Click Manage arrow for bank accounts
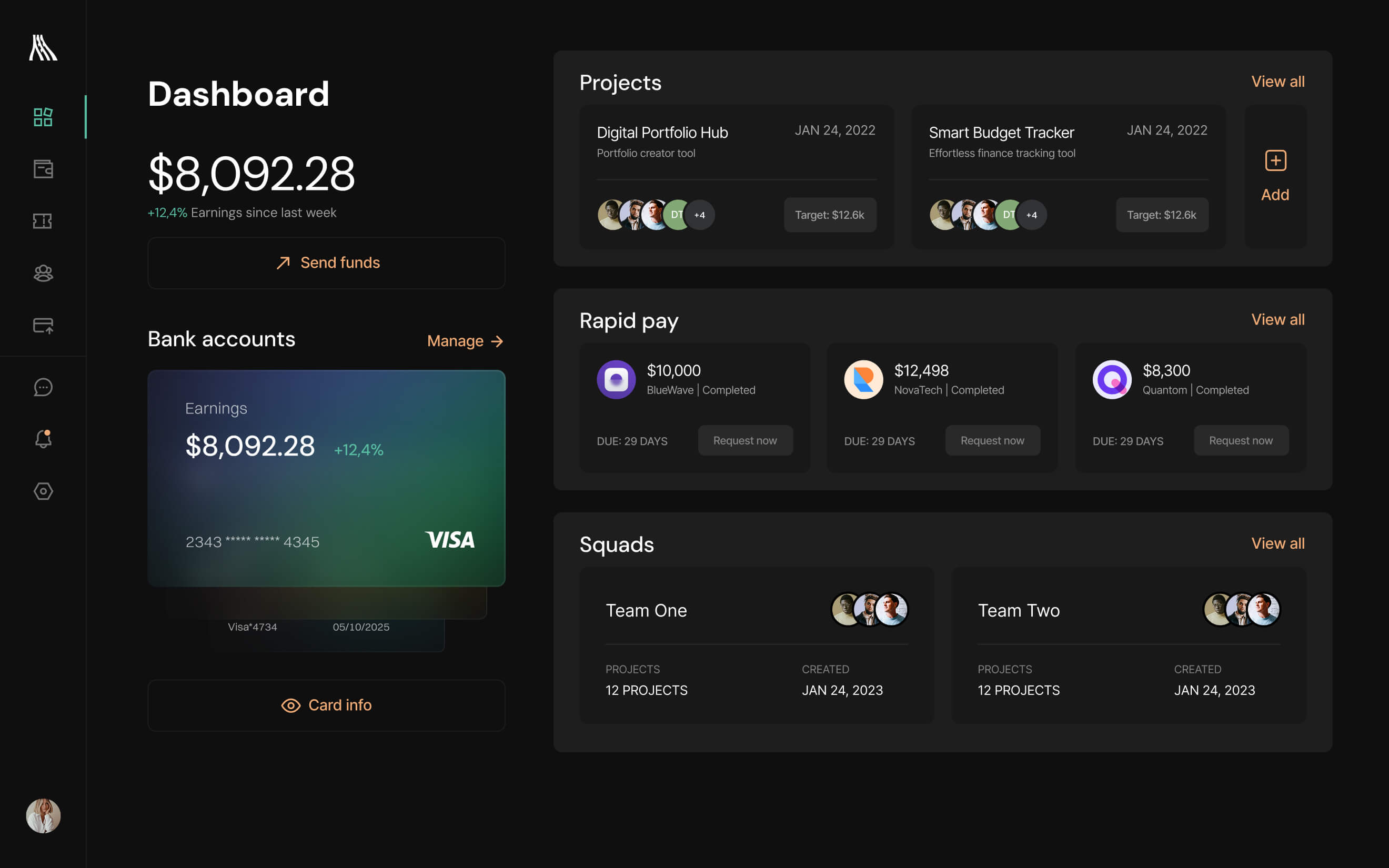 (465, 341)
